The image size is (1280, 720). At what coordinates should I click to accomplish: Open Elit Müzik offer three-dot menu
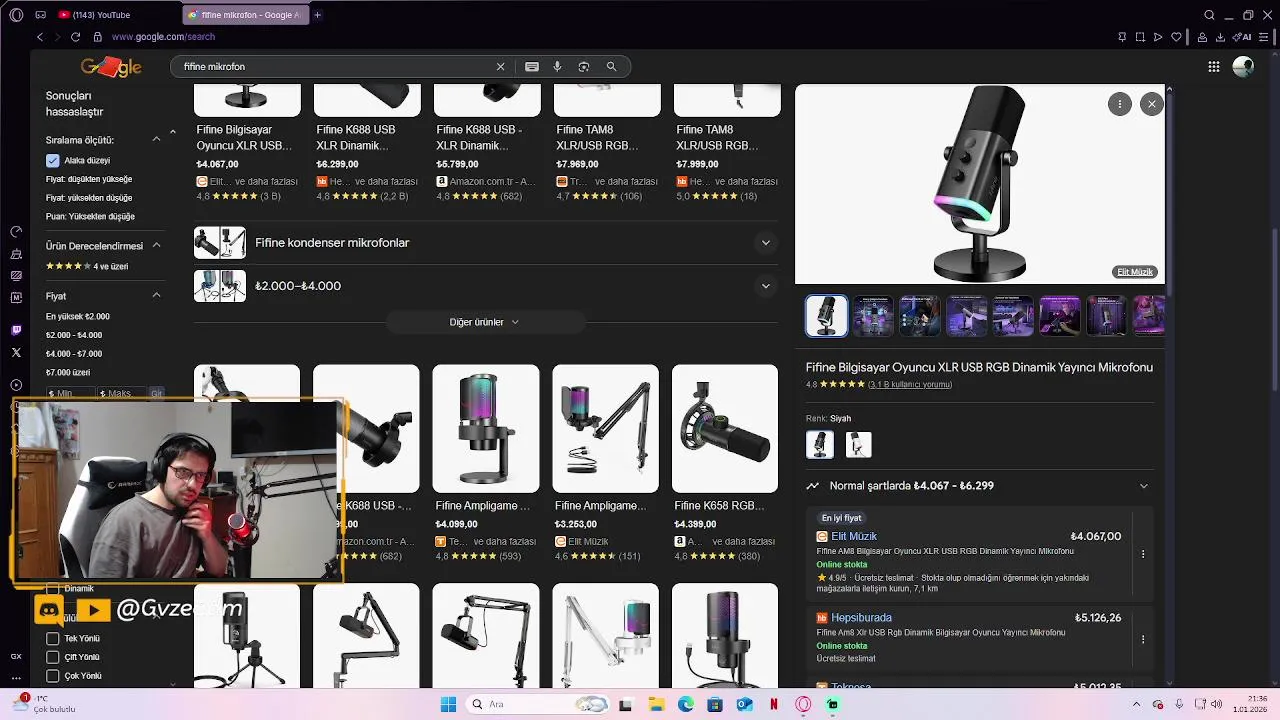click(x=1143, y=554)
